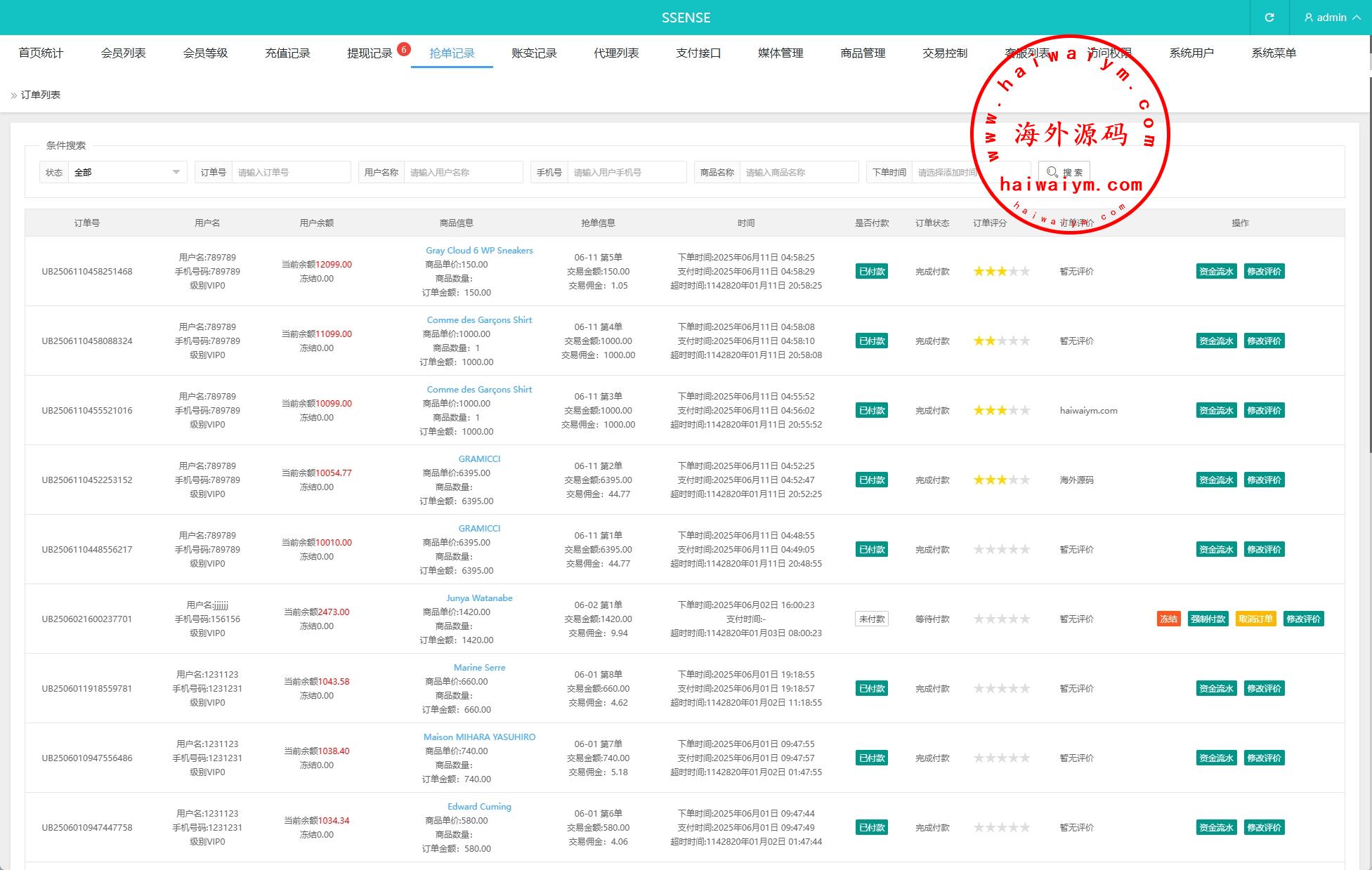Open the admin user menu

(1331, 18)
